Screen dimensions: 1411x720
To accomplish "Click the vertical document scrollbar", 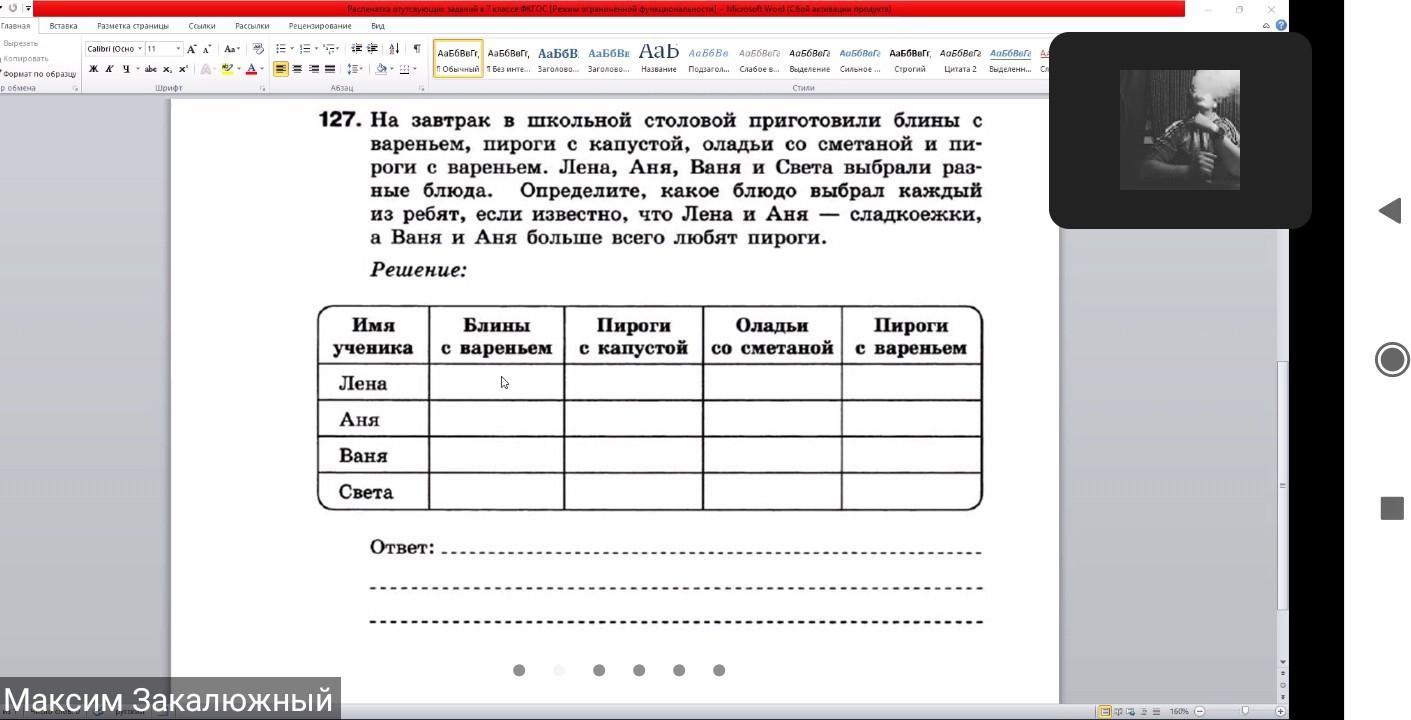I will tap(1283, 485).
